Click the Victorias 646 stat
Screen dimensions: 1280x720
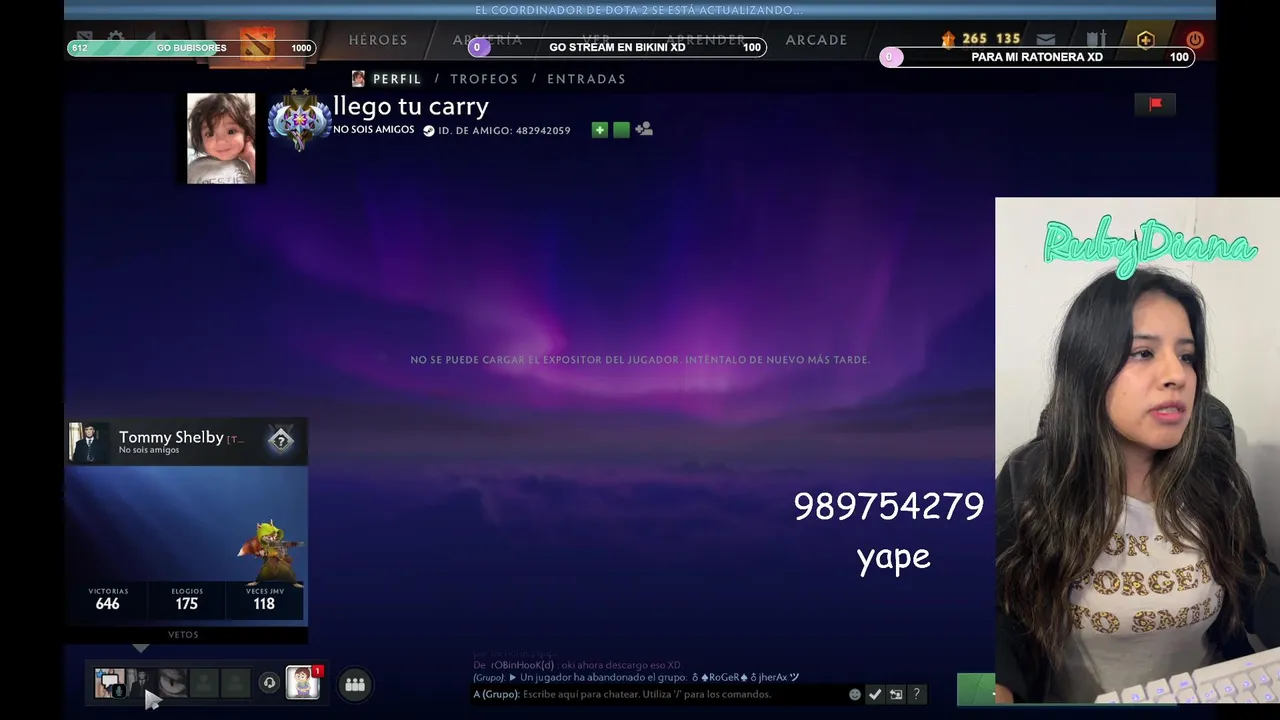point(107,598)
